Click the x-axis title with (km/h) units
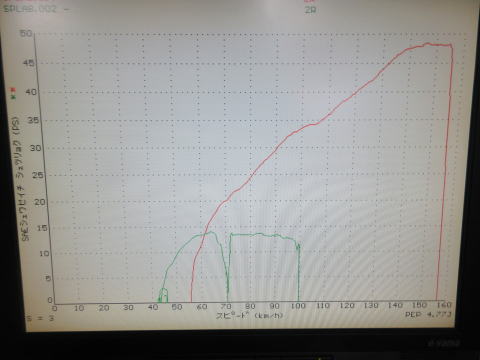Image resolution: width=480 pixels, height=360 pixels. pos(250,315)
